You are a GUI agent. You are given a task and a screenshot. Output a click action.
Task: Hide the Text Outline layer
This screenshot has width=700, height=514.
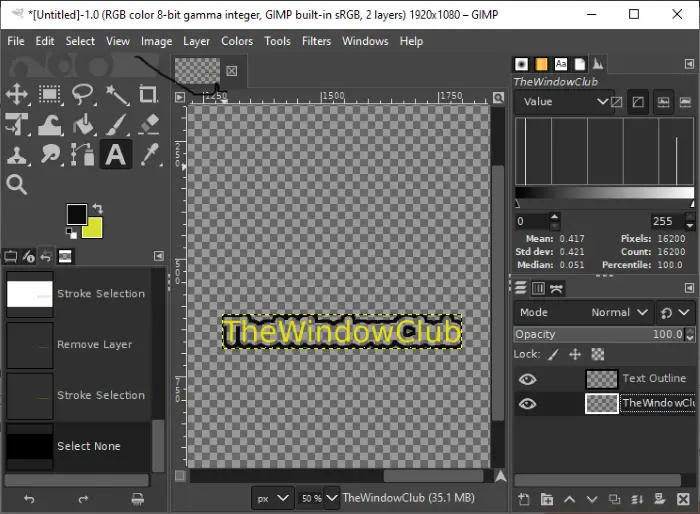527,379
